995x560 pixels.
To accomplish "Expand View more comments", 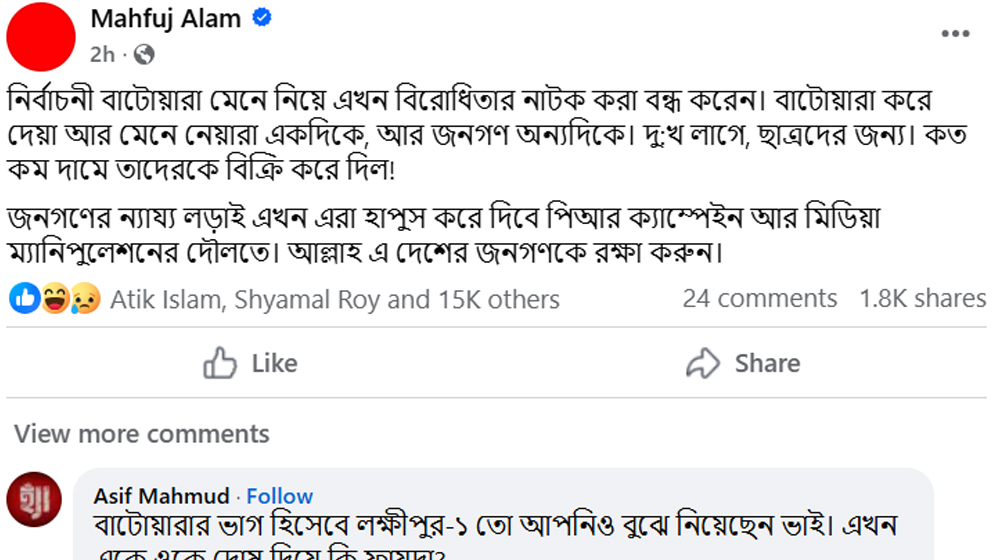I will [x=142, y=434].
